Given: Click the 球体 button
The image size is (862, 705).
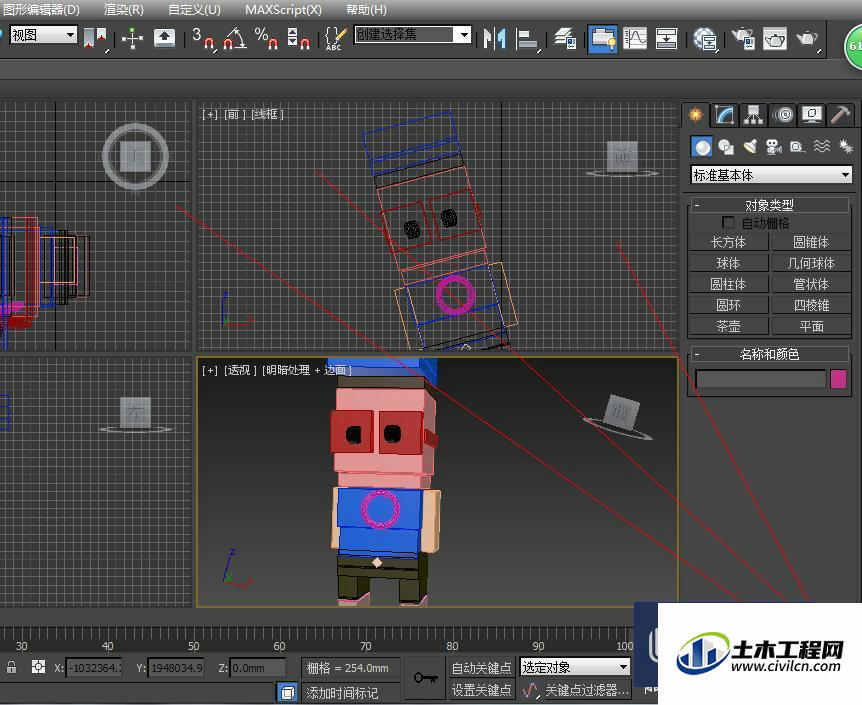Looking at the screenshot, I should point(728,263).
